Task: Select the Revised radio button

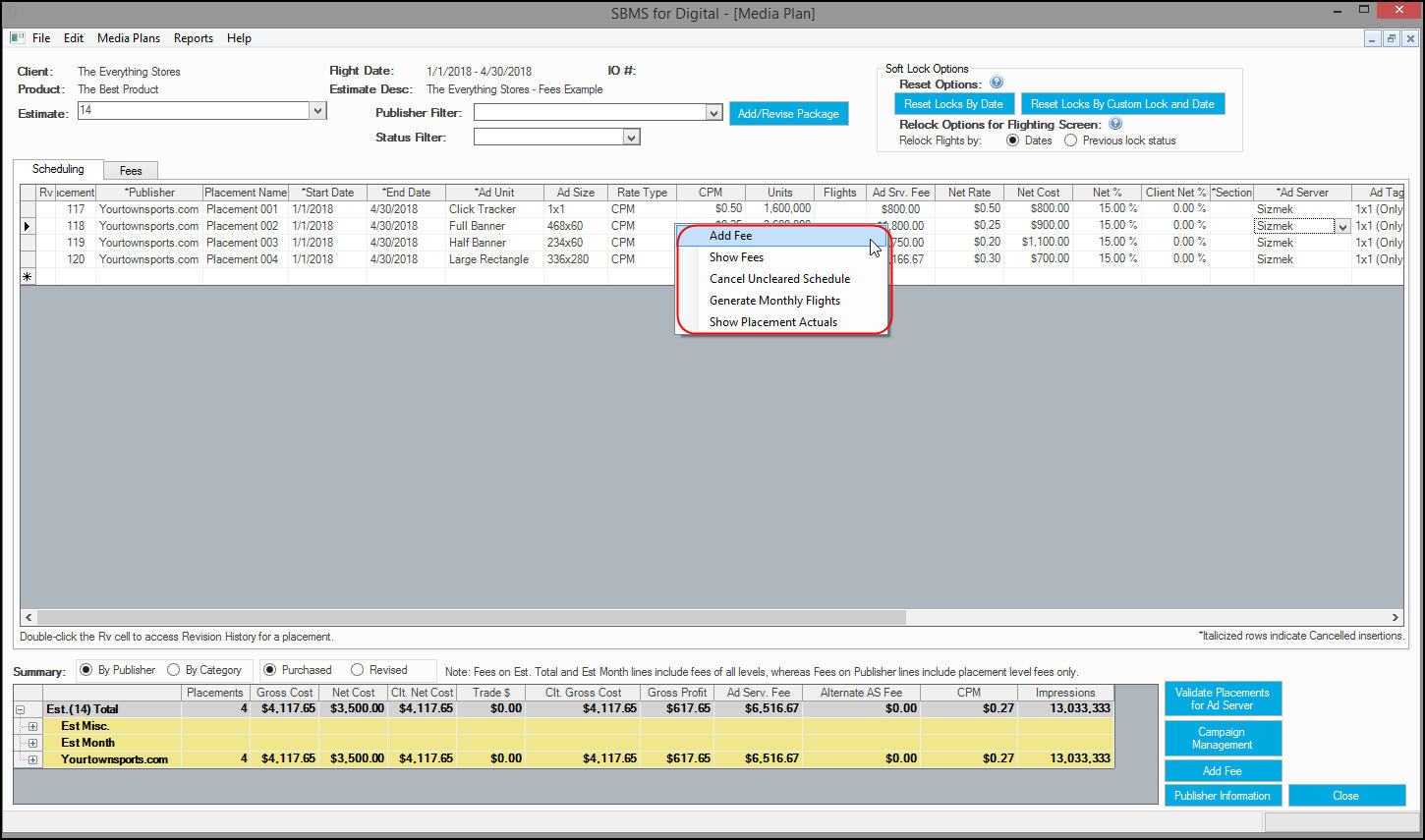Action: (x=357, y=670)
